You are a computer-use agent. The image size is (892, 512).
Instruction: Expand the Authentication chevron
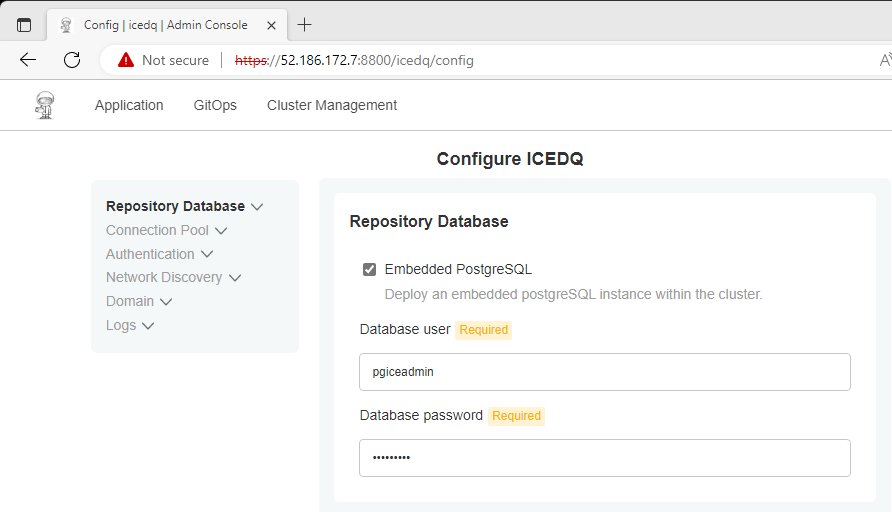pyautogui.click(x=207, y=254)
